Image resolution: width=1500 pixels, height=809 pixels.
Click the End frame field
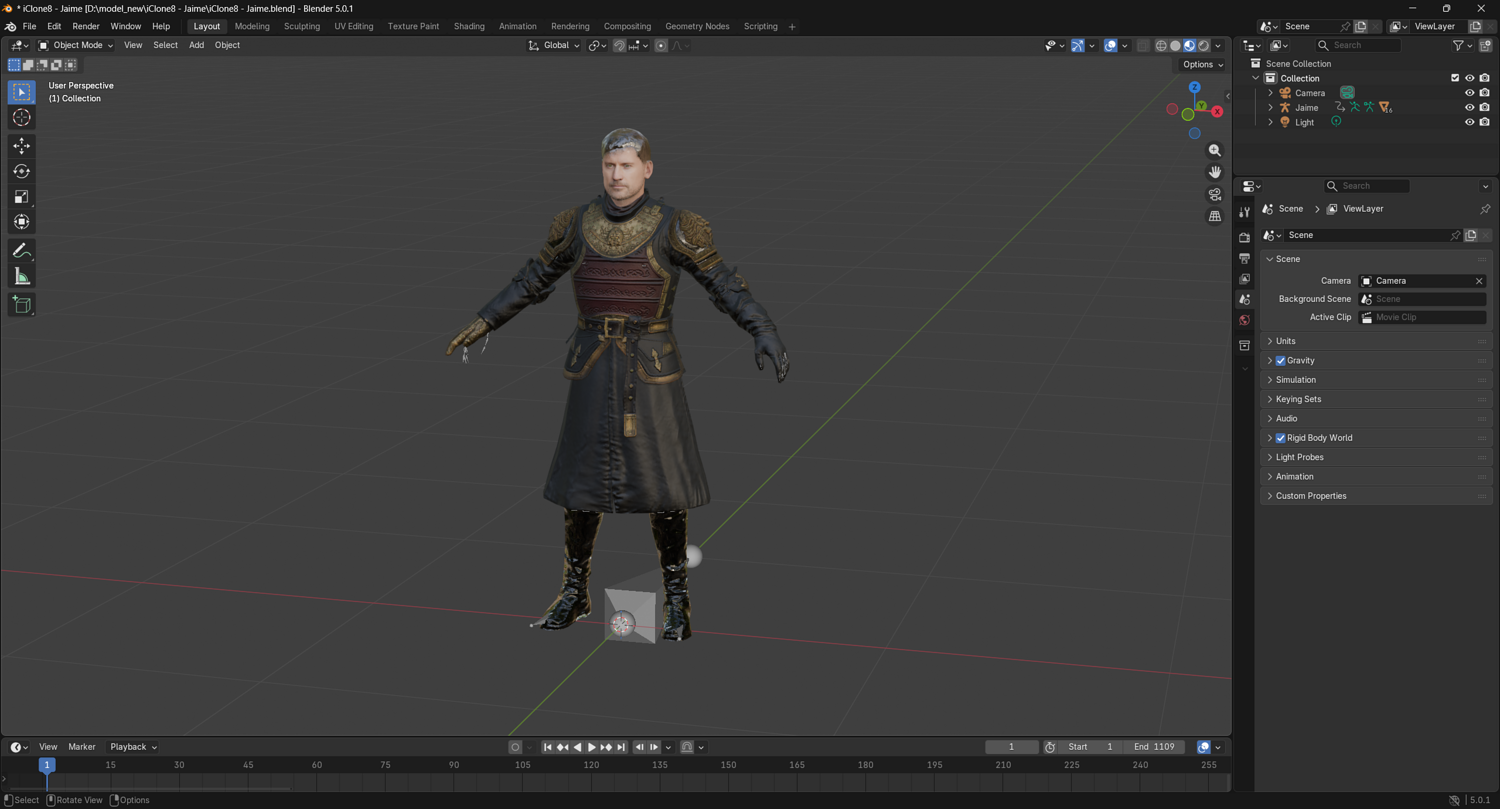1154,747
